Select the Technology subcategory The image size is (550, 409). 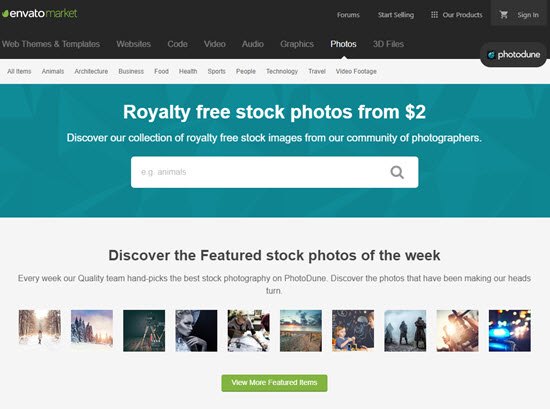pos(282,71)
